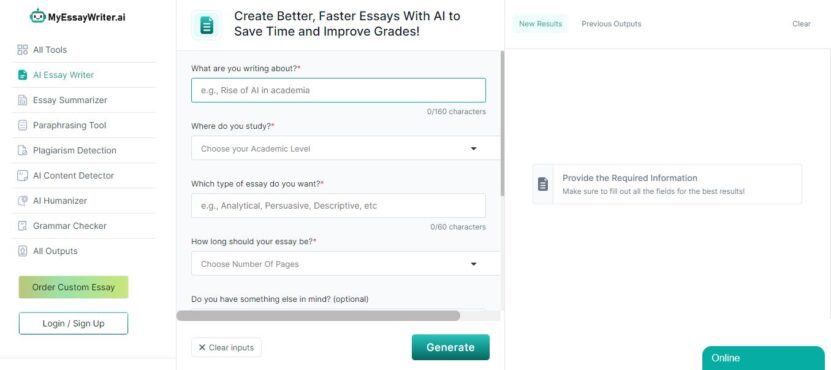The image size is (831, 370).
Task: Click the horizontal scrollbar under the form
Action: click(x=318, y=316)
